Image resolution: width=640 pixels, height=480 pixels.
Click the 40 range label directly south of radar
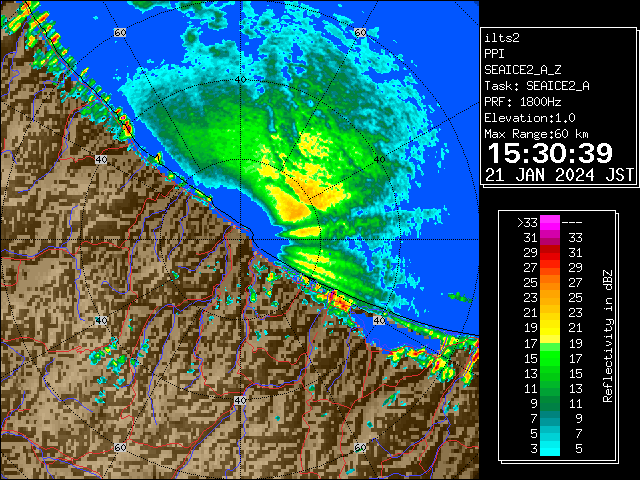click(240, 400)
